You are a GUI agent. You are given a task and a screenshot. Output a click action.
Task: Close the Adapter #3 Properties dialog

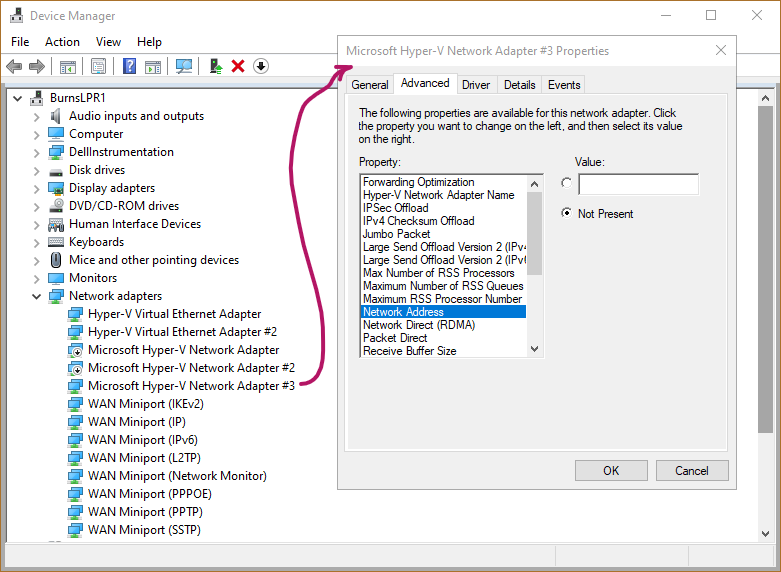720,50
